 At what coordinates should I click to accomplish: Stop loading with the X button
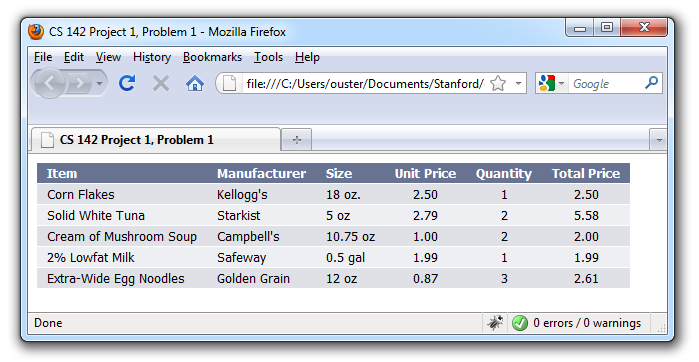coord(161,83)
